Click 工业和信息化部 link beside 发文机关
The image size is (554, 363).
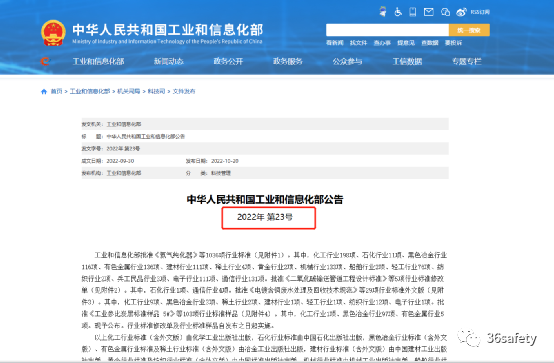[x=124, y=124]
